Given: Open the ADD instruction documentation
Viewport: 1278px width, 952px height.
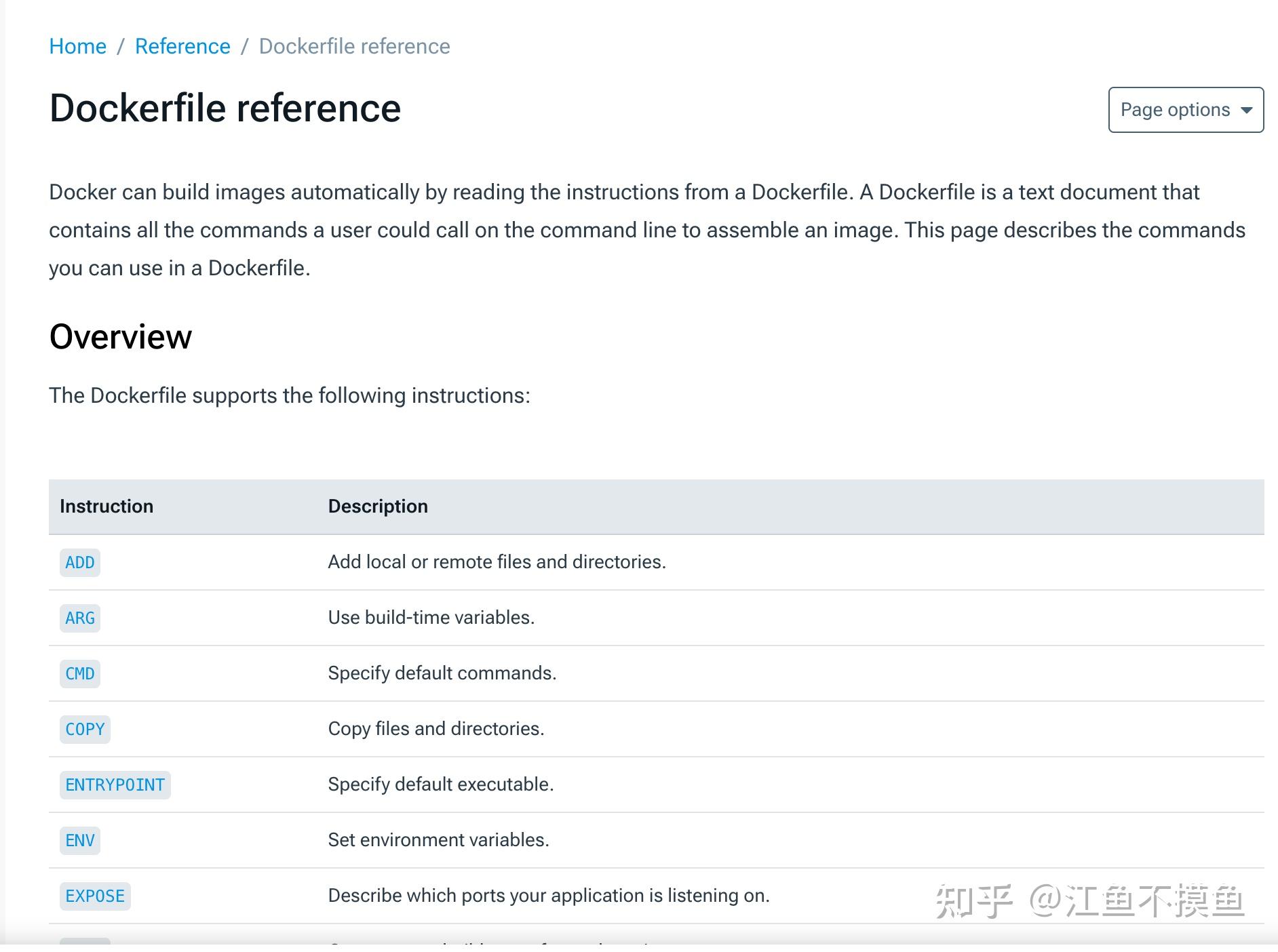Looking at the screenshot, I should pyautogui.click(x=79, y=562).
